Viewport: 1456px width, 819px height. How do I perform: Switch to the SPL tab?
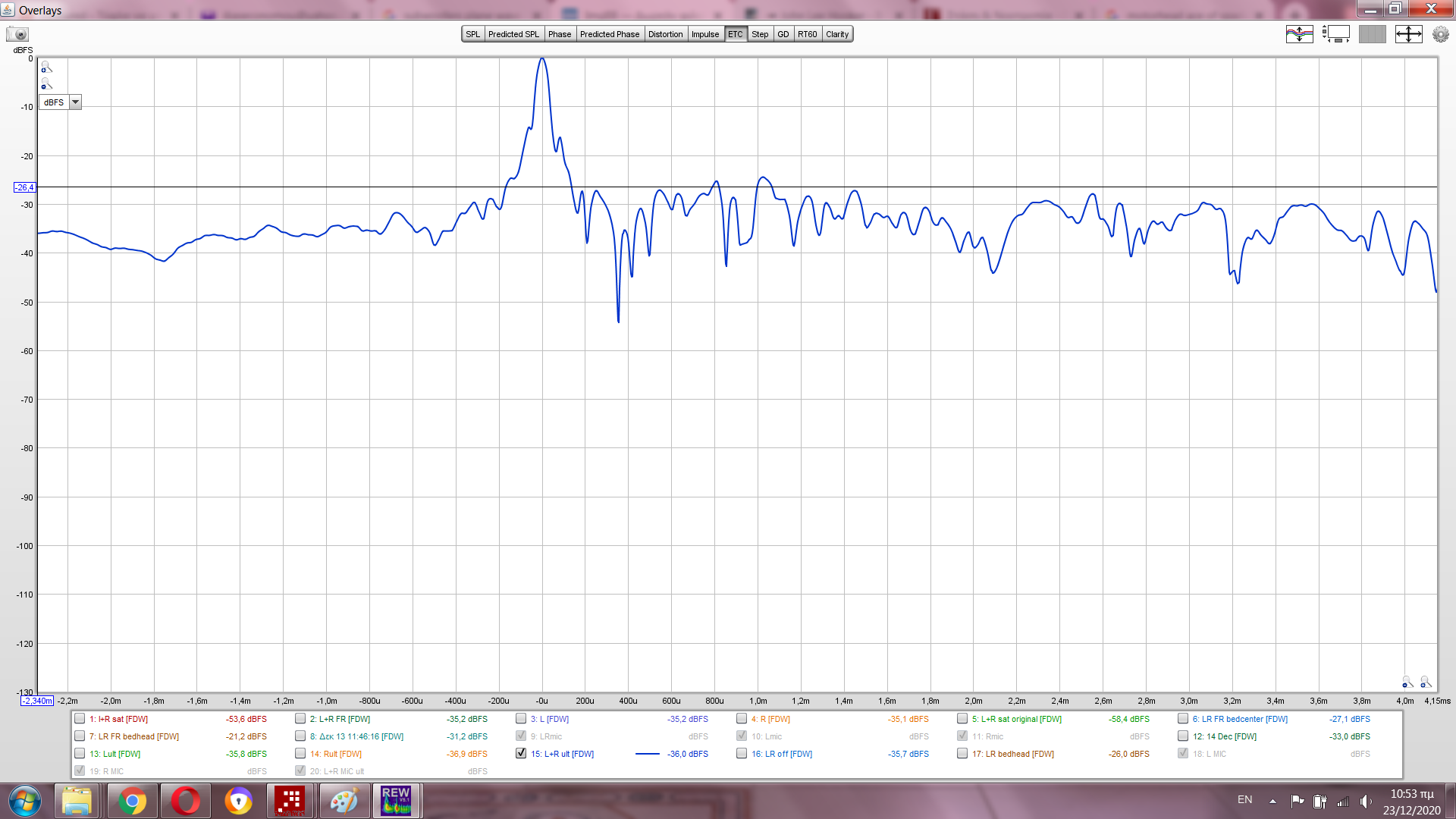pyautogui.click(x=473, y=34)
